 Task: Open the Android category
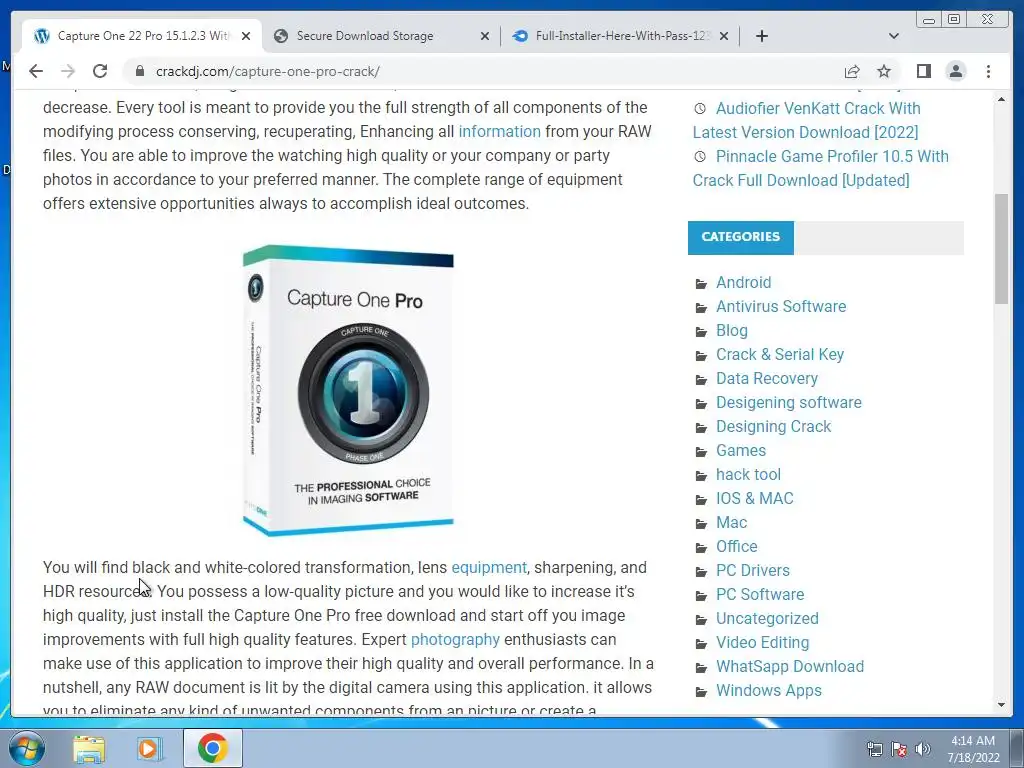pos(743,282)
